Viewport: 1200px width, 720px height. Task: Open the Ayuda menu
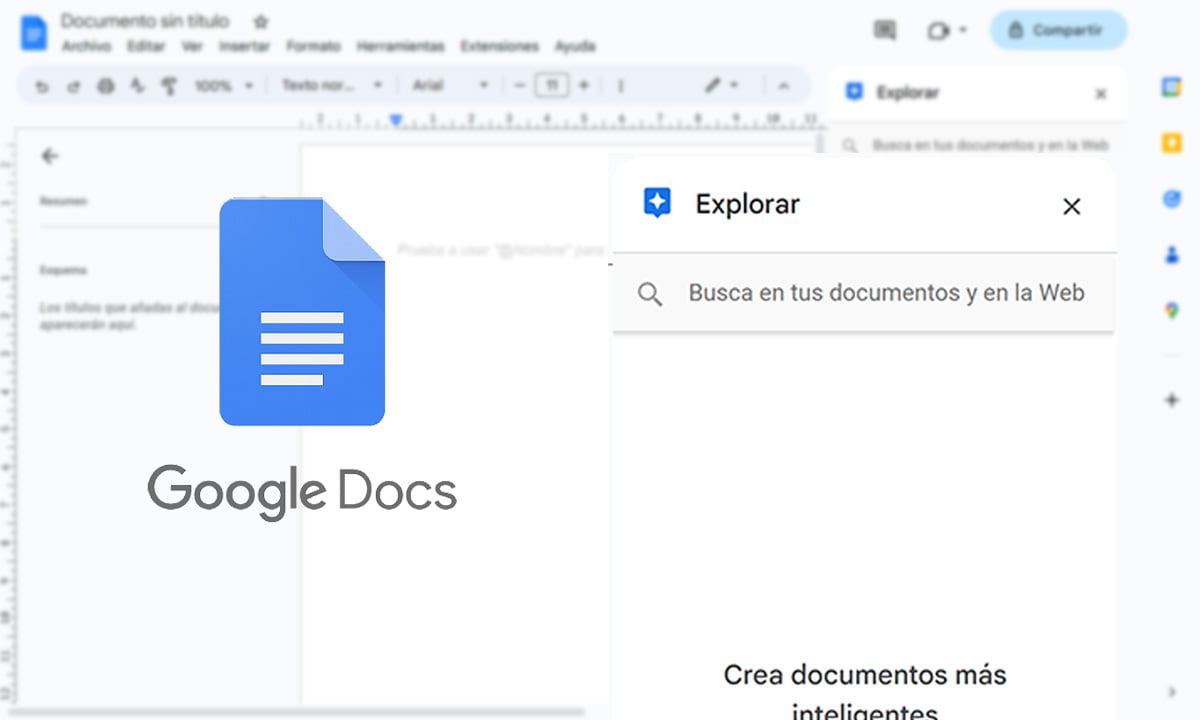click(x=575, y=46)
